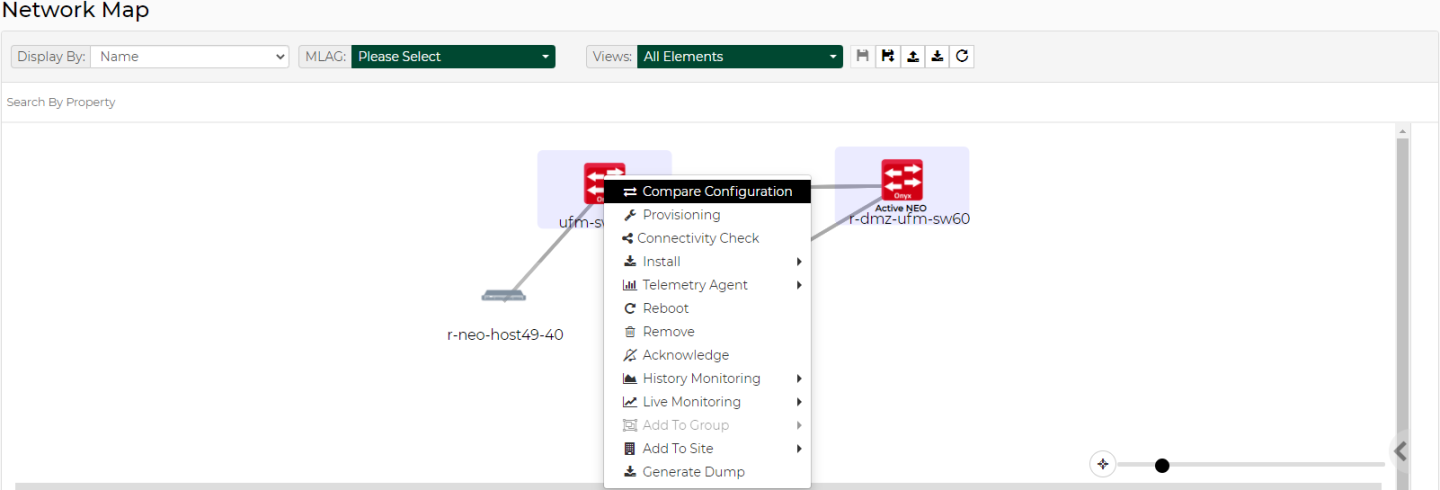1440x490 pixels.
Task: Click the Network Map heading
Action: click(75, 11)
